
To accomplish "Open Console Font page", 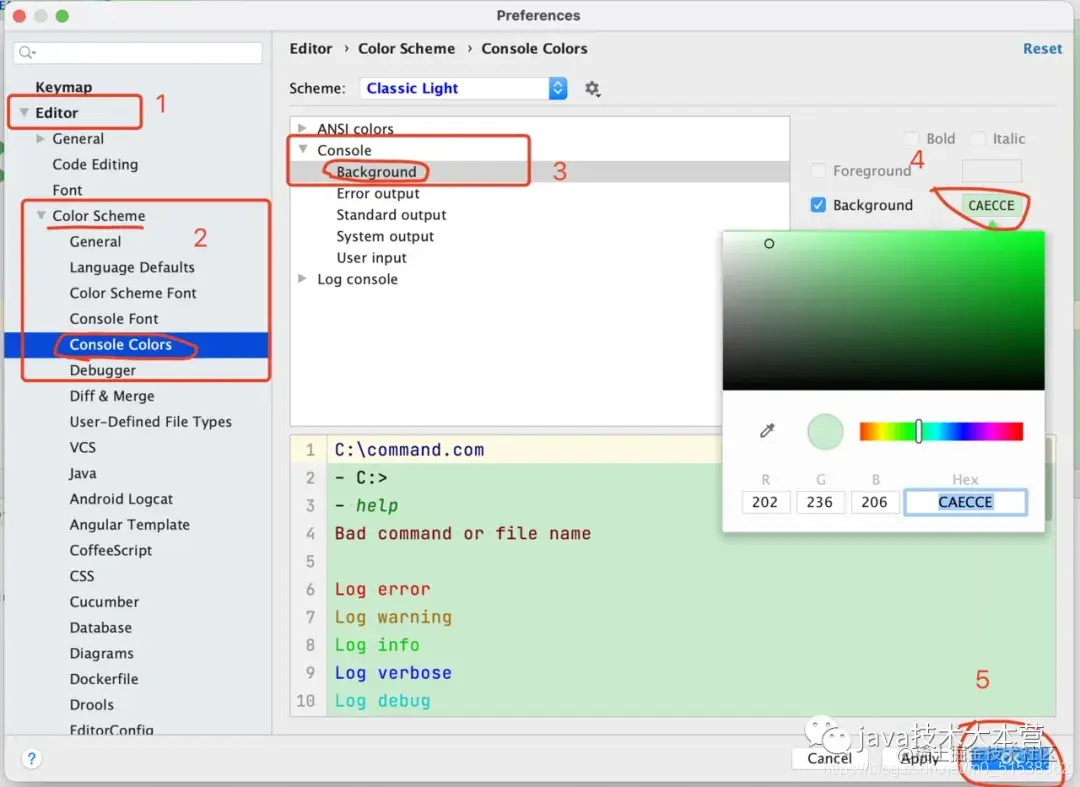I will 114,319.
